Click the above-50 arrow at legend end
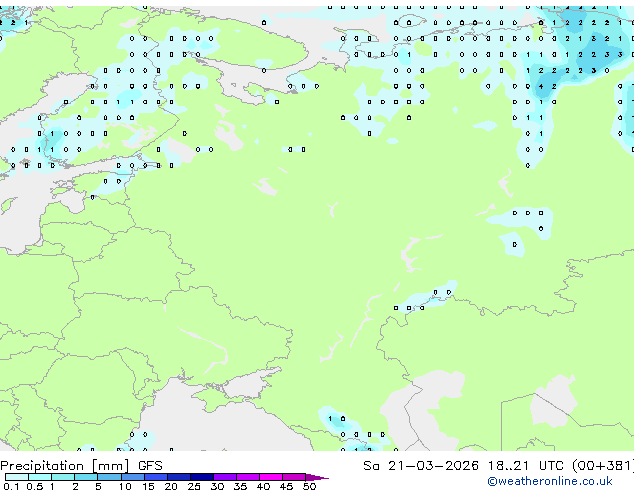This screenshot has width=634, height=490. tap(317, 477)
